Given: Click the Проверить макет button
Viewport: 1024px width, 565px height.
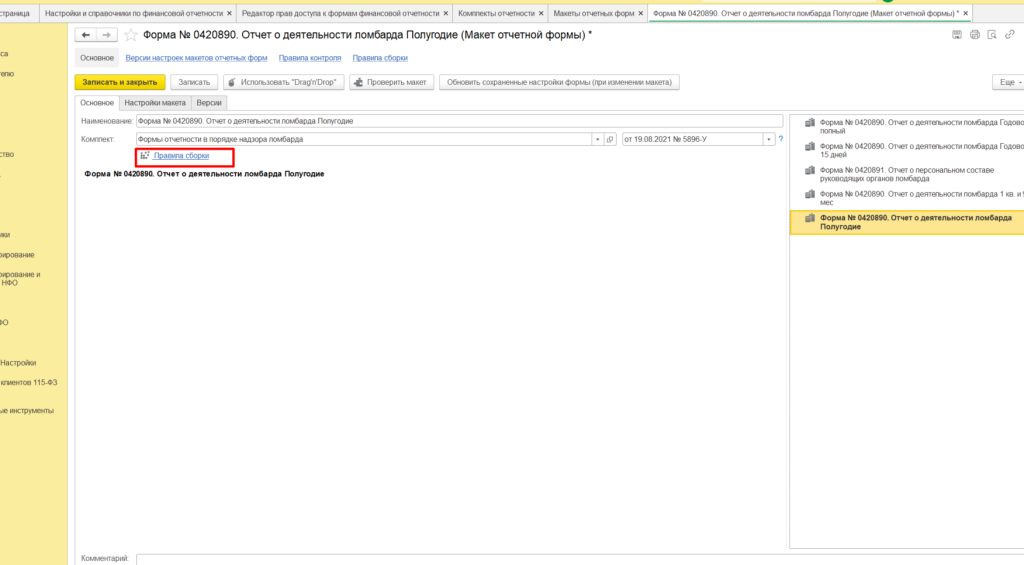Looking at the screenshot, I should (x=390, y=82).
